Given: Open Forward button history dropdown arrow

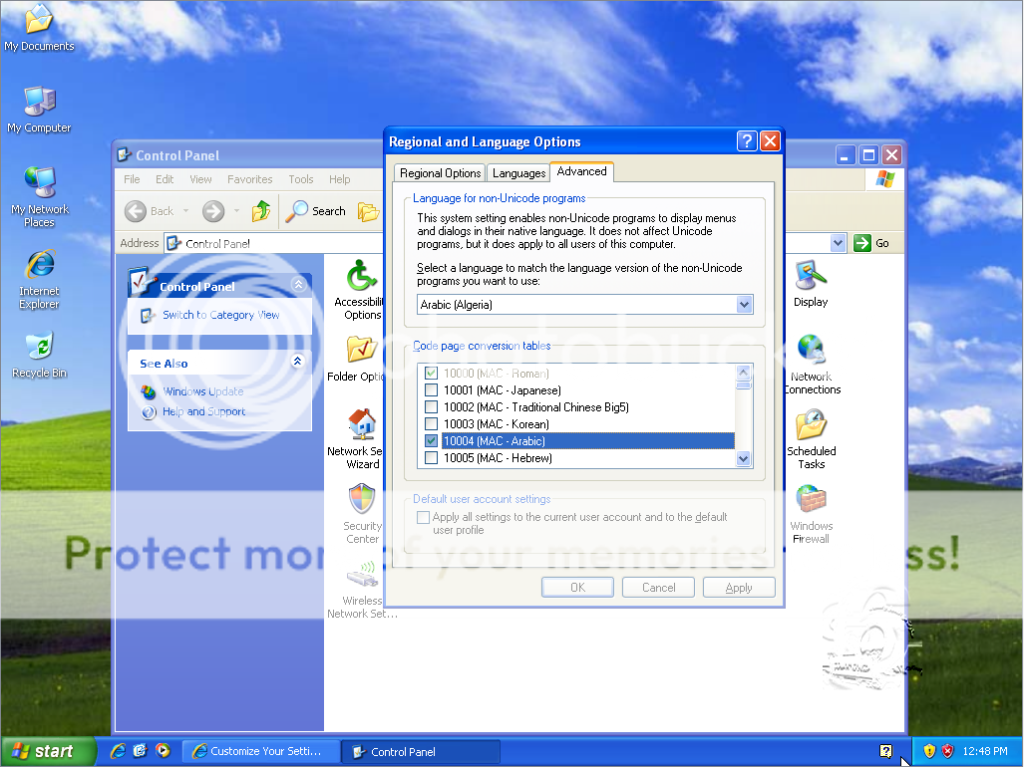Looking at the screenshot, I should click(236, 211).
